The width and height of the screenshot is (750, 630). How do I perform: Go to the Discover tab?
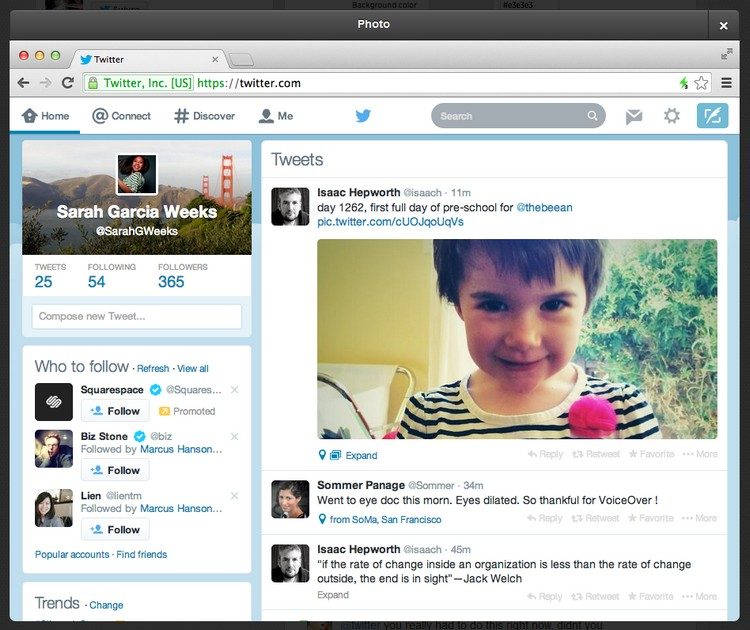pos(204,116)
